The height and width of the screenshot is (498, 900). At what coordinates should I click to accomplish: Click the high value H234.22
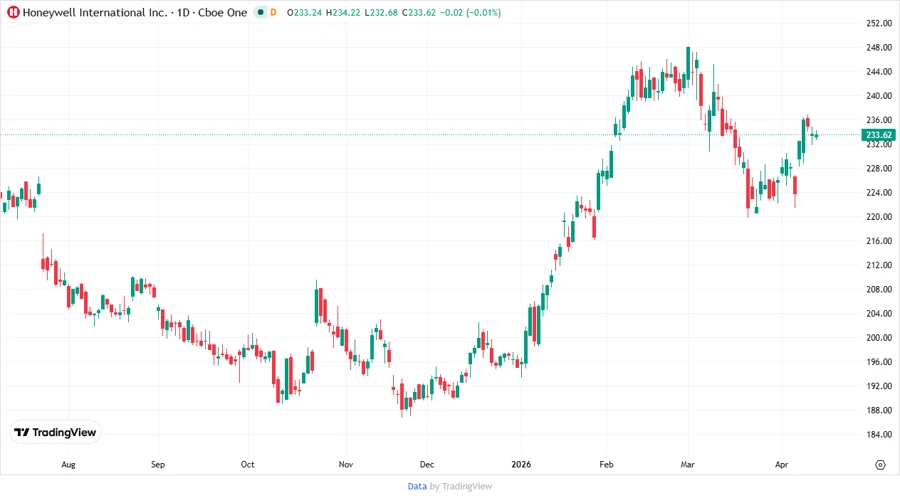[343, 12]
